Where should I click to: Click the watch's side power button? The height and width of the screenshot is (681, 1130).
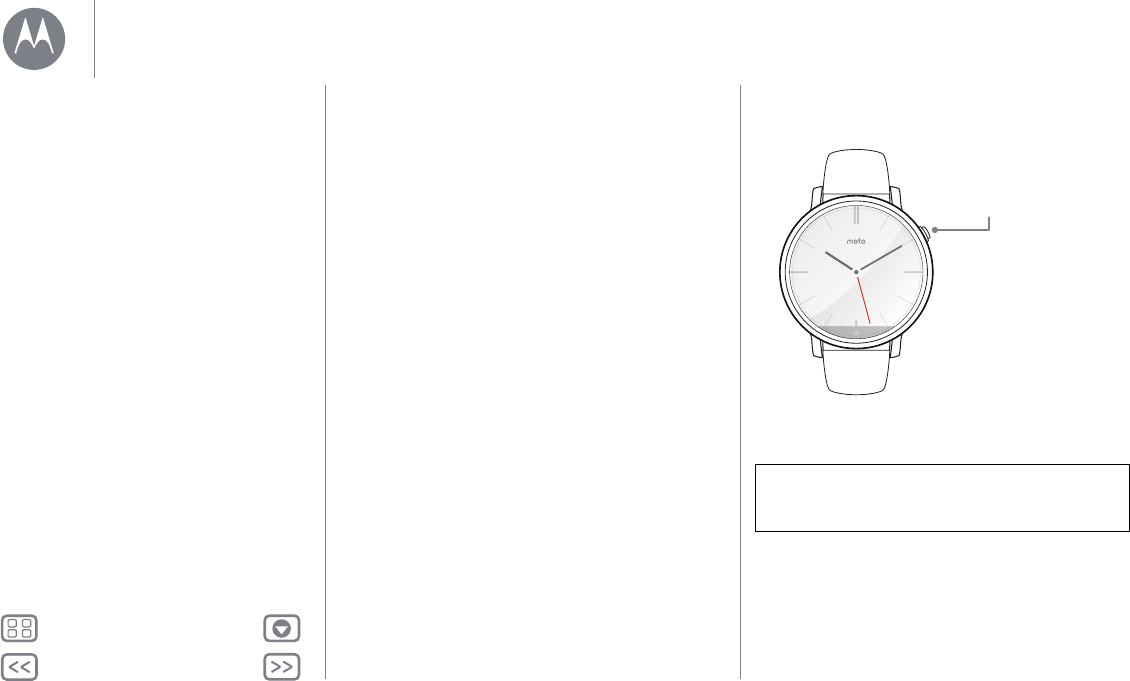[x=927, y=232]
